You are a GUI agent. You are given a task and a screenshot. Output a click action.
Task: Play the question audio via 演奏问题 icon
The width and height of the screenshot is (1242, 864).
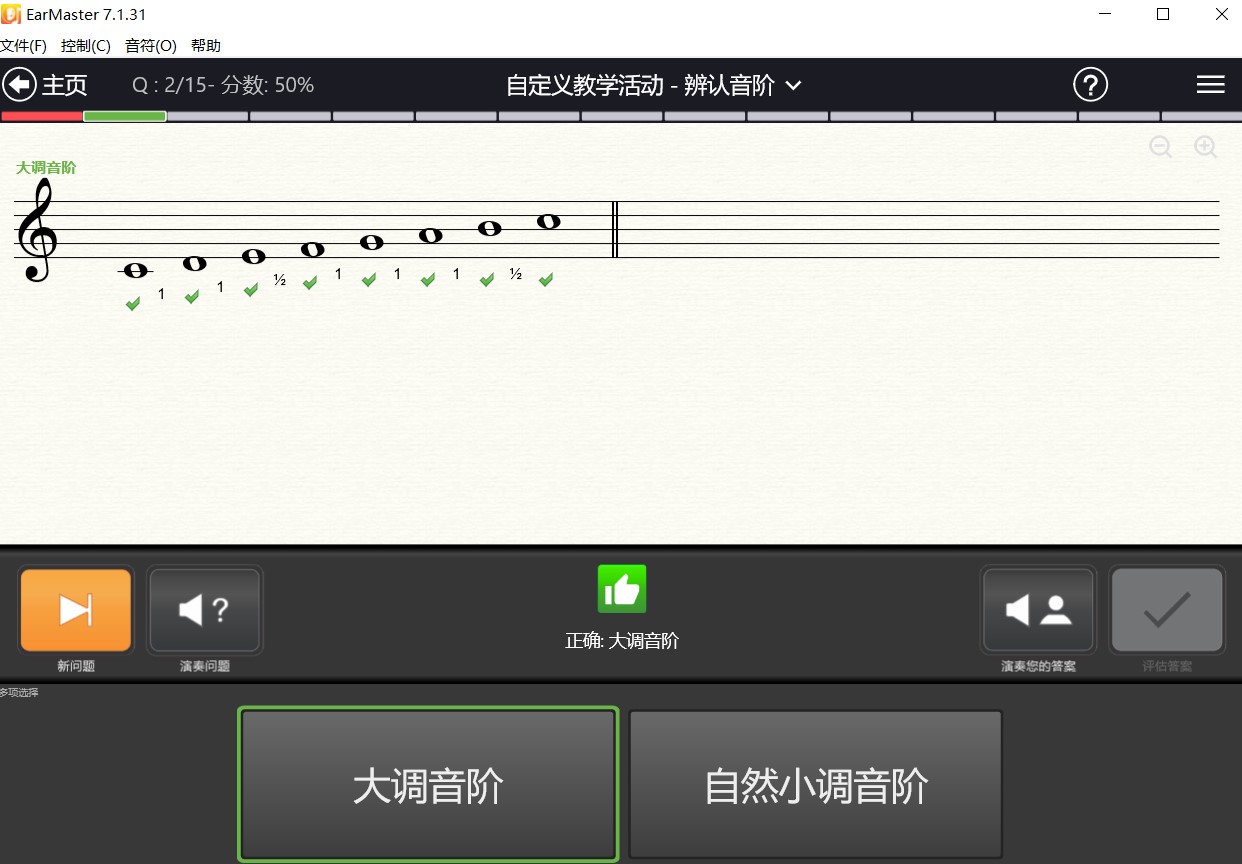click(204, 609)
